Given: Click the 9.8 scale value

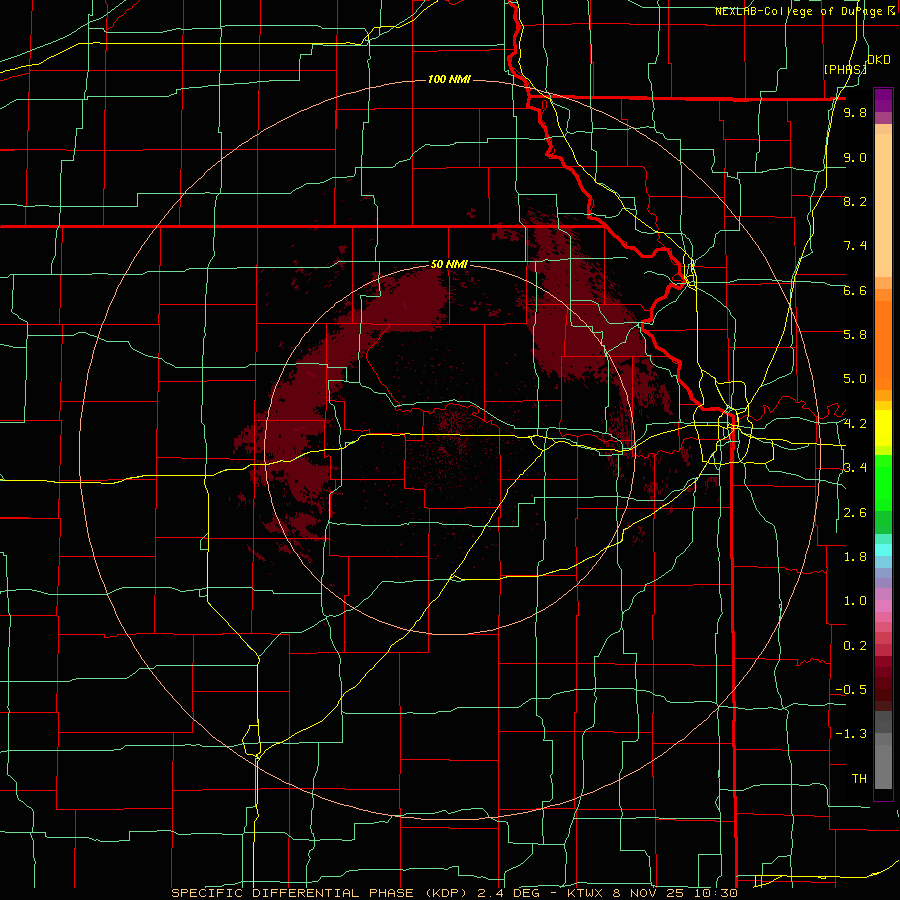Looking at the screenshot, I should [x=855, y=113].
